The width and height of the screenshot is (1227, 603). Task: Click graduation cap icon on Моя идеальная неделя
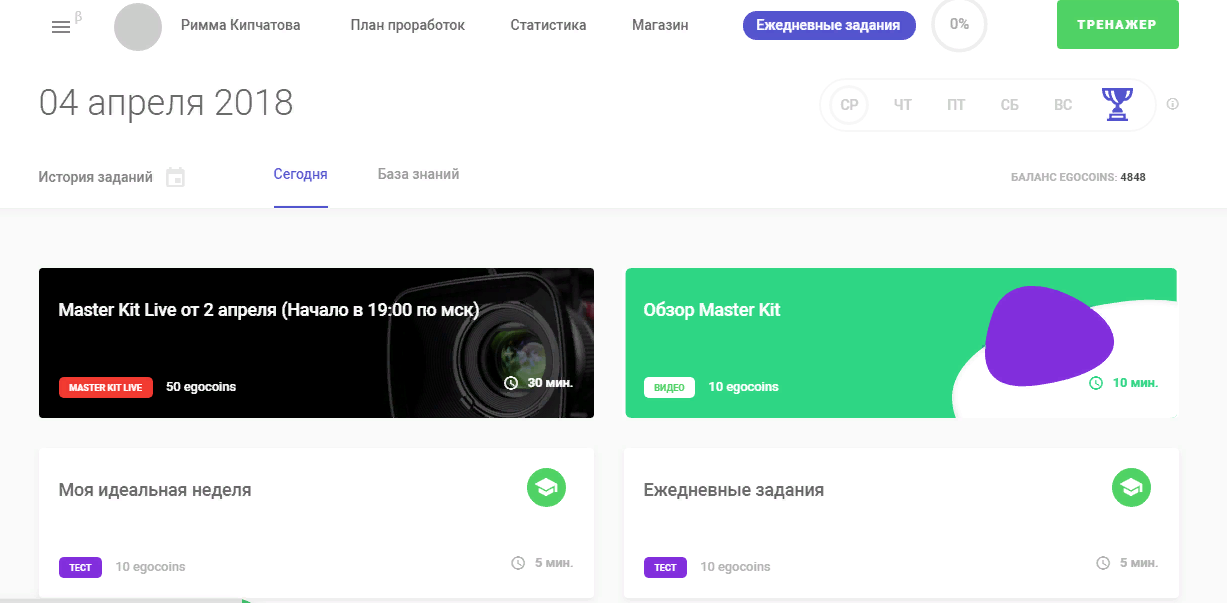pyautogui.click(x=546, y=487)
